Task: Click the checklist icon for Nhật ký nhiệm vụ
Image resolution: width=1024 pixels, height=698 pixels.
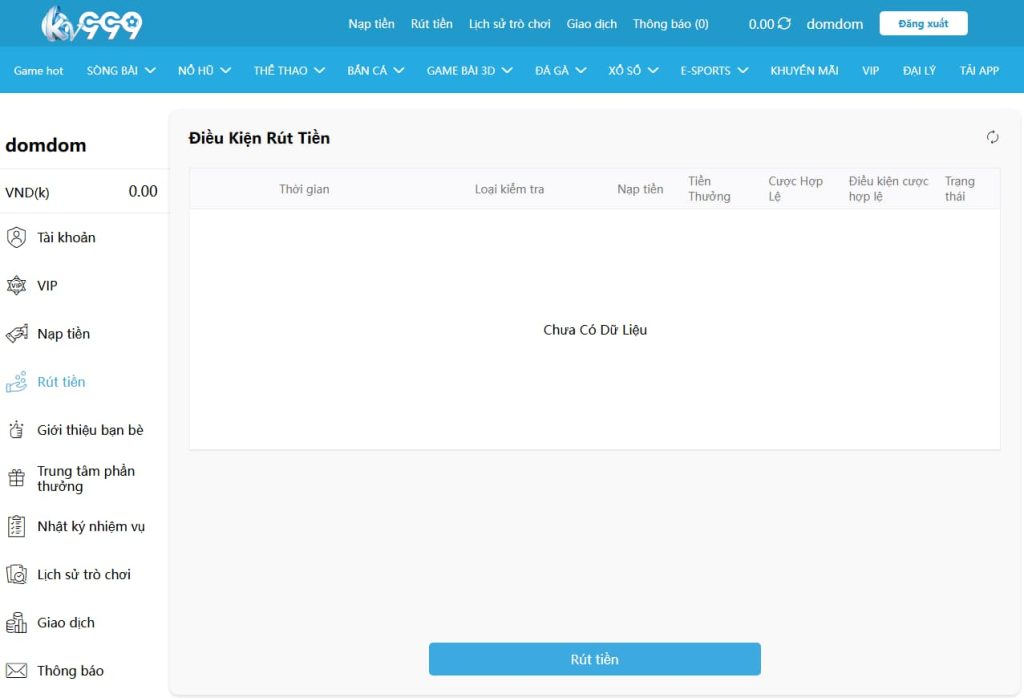Action: [16, 526]
